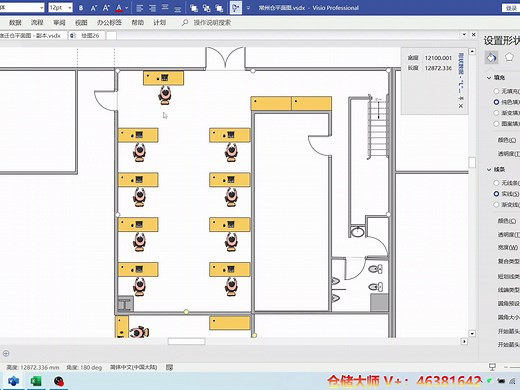Pin the shape data window
Image resolution: width=520 pixels, height=390 pixels.
pyautogui.click(x=461, y=98)
